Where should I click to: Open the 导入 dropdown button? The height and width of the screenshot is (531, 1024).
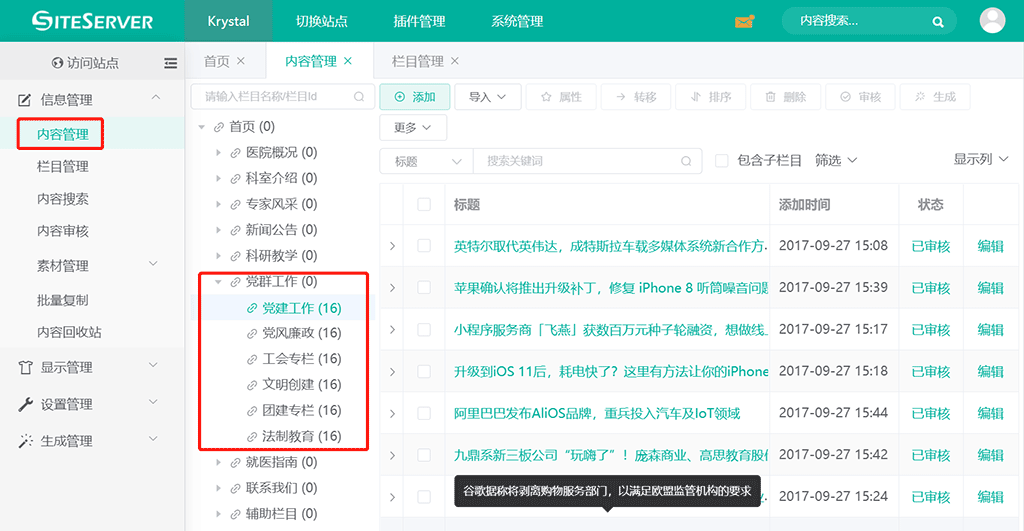coord(488,97)
